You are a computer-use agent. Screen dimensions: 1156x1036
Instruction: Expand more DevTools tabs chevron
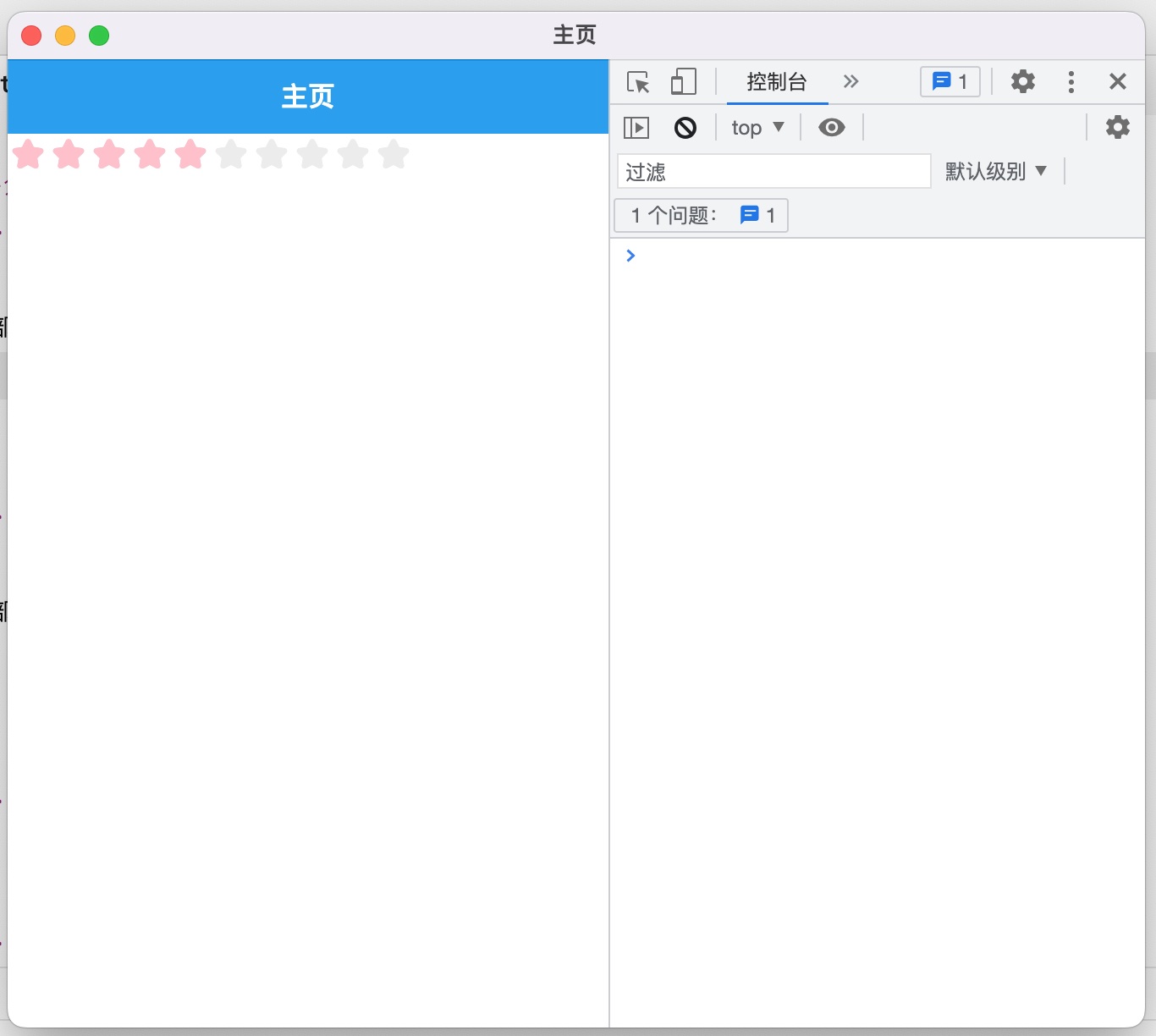point(850,81)
